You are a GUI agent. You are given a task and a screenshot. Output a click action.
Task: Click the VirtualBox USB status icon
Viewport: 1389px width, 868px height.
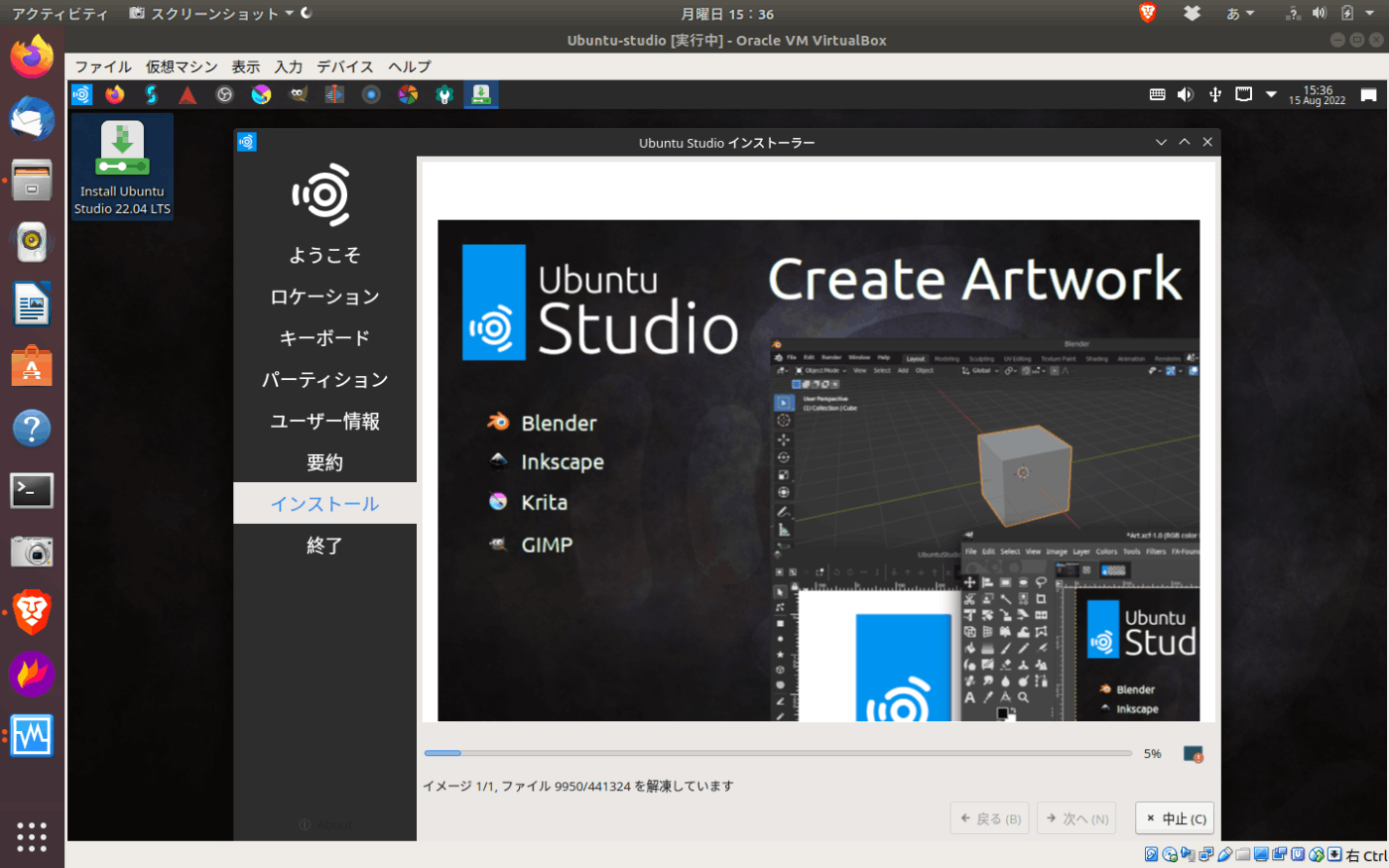[x=1224, y=855]
